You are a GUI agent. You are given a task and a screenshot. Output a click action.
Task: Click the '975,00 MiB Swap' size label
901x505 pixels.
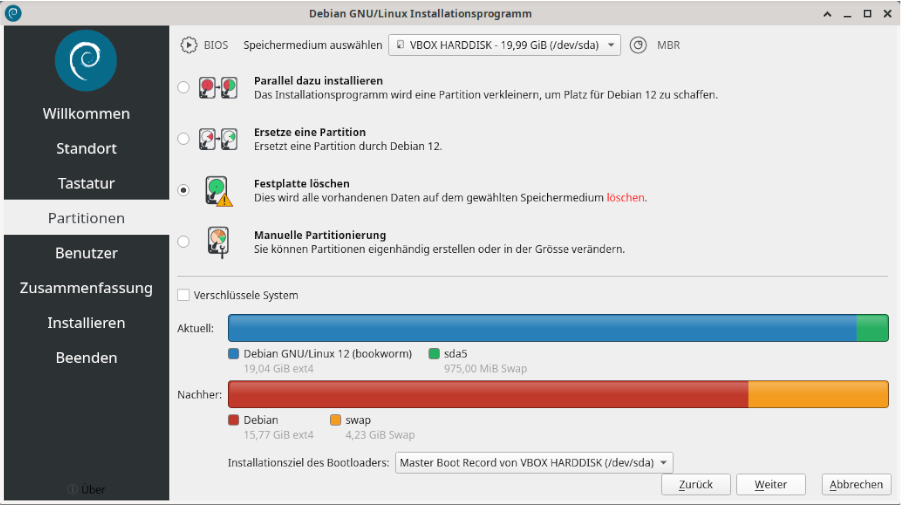pyautogui.click(x=486, y=368)
